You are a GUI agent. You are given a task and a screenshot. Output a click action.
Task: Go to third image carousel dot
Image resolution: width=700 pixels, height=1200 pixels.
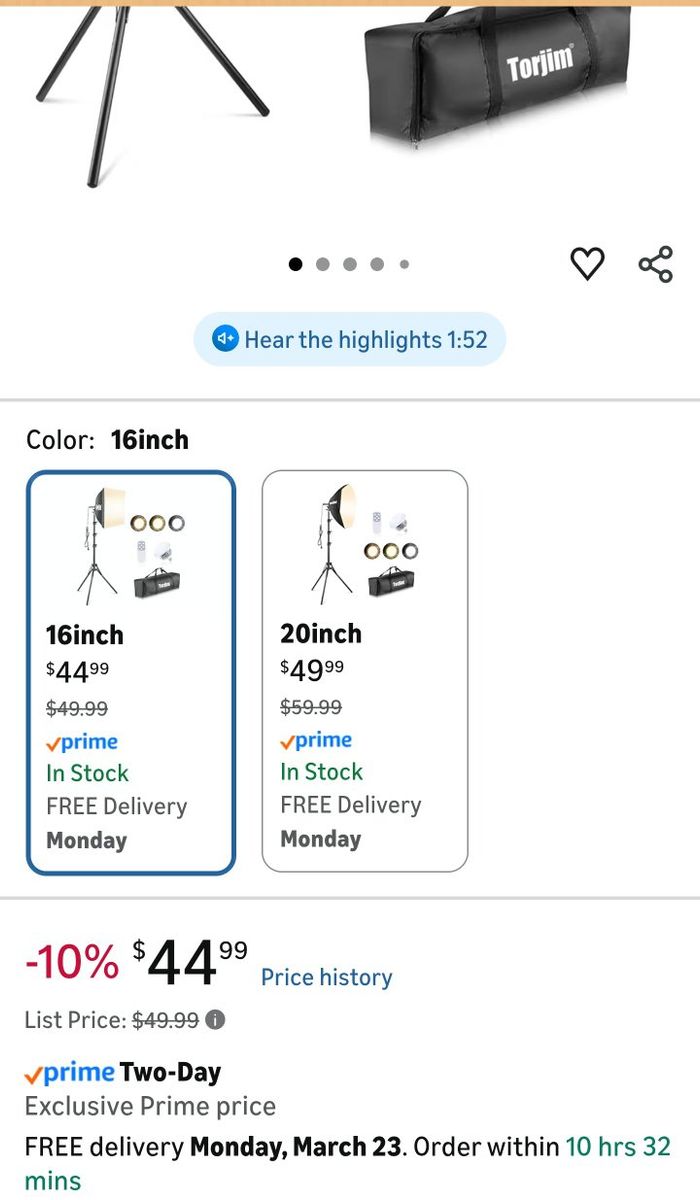pyautogui.click(x=349, y=264)
